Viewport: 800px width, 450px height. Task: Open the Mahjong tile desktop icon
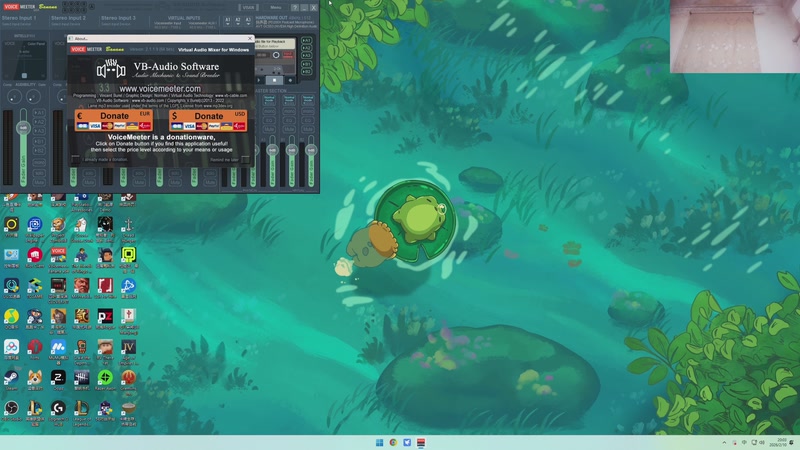[x=129, y=317]
